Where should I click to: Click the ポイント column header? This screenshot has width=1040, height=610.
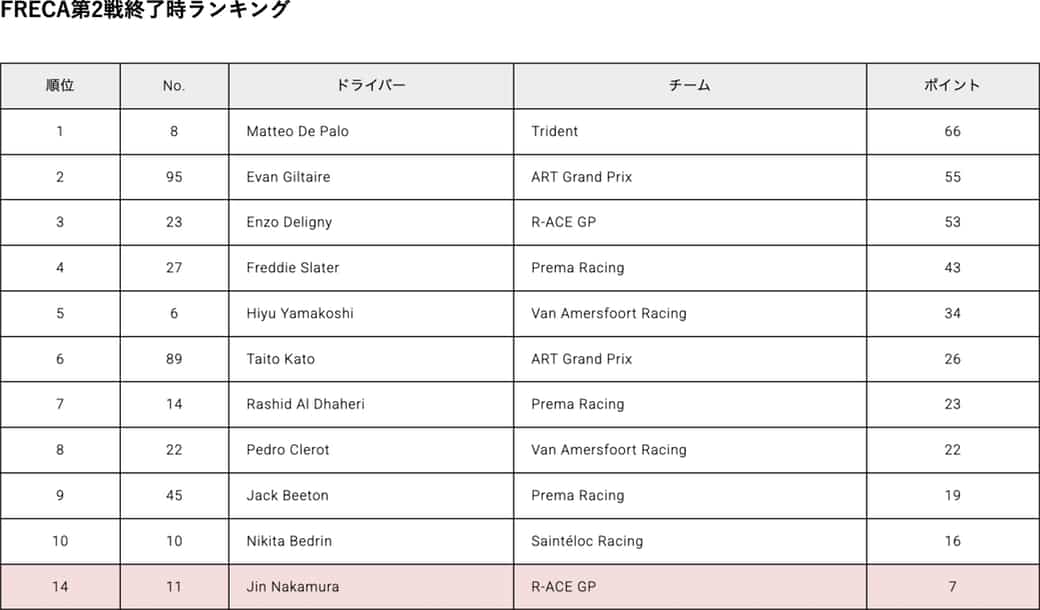click(952, 86)
